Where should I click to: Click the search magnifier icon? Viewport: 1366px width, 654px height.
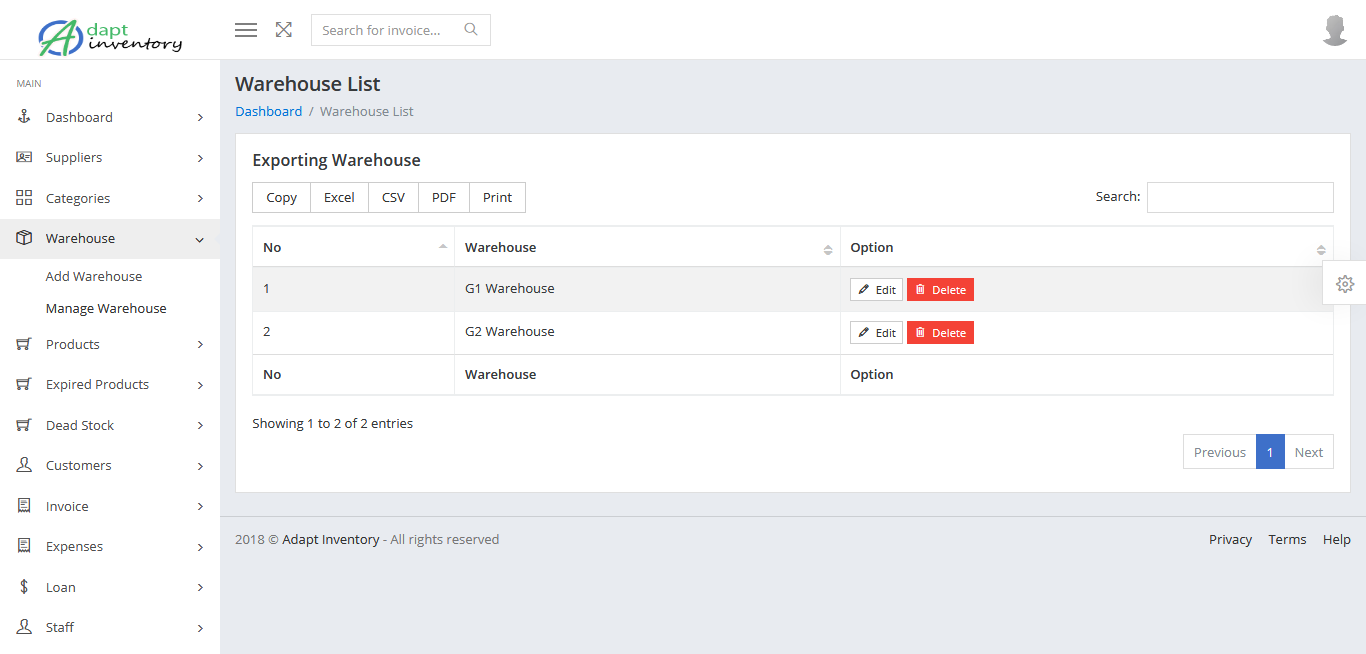(471, 30)
